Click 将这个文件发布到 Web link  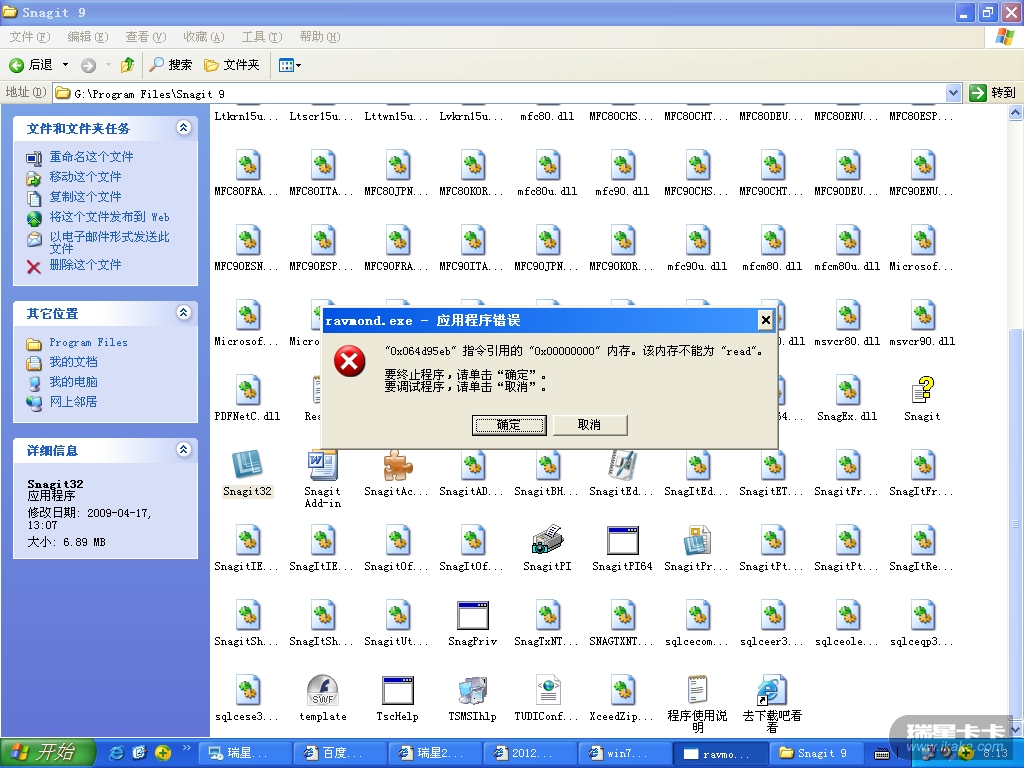click(110, 217)
